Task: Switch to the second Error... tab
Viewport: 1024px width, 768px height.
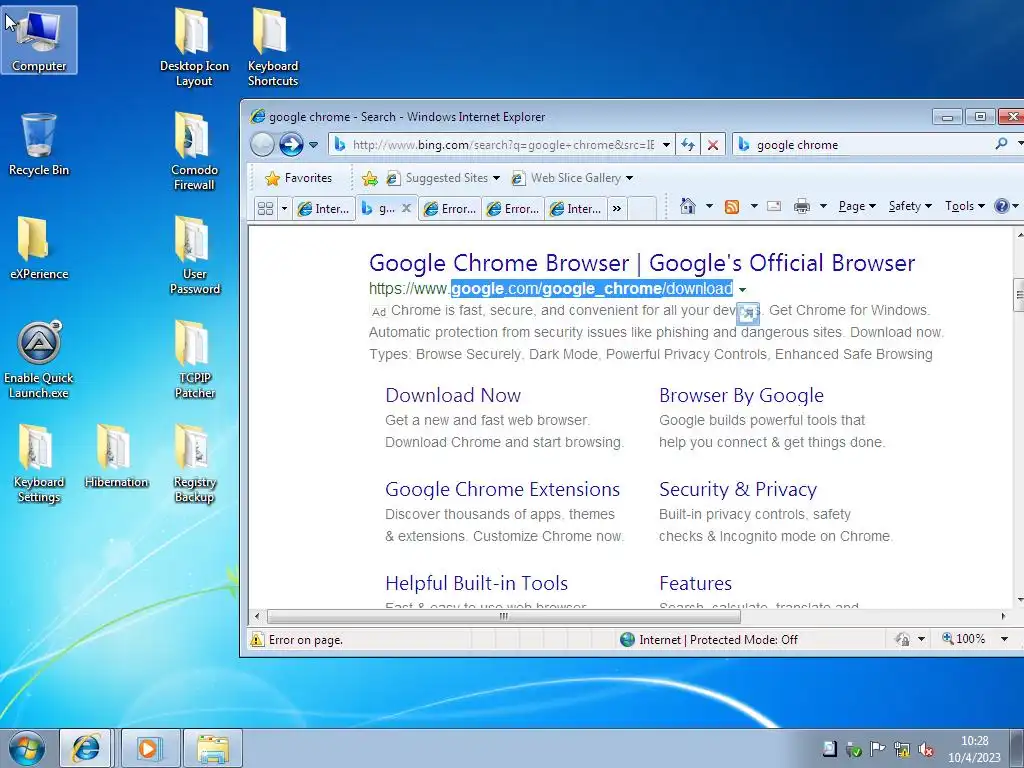Action: [x=513, y=209]
